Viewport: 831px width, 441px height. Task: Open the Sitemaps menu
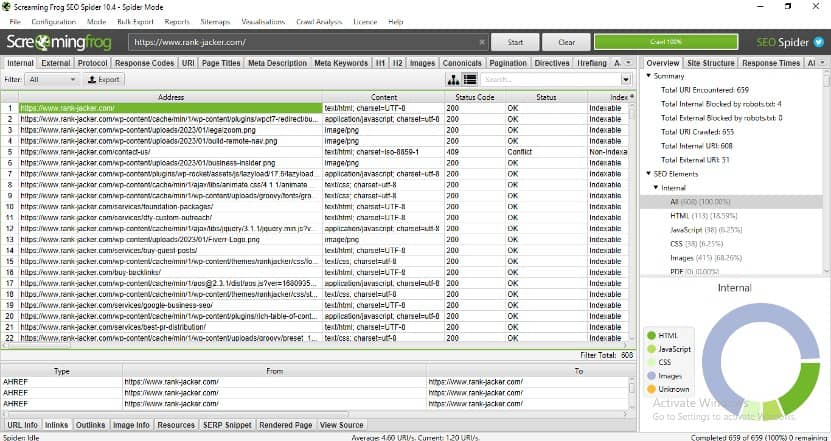click(215, 22)
